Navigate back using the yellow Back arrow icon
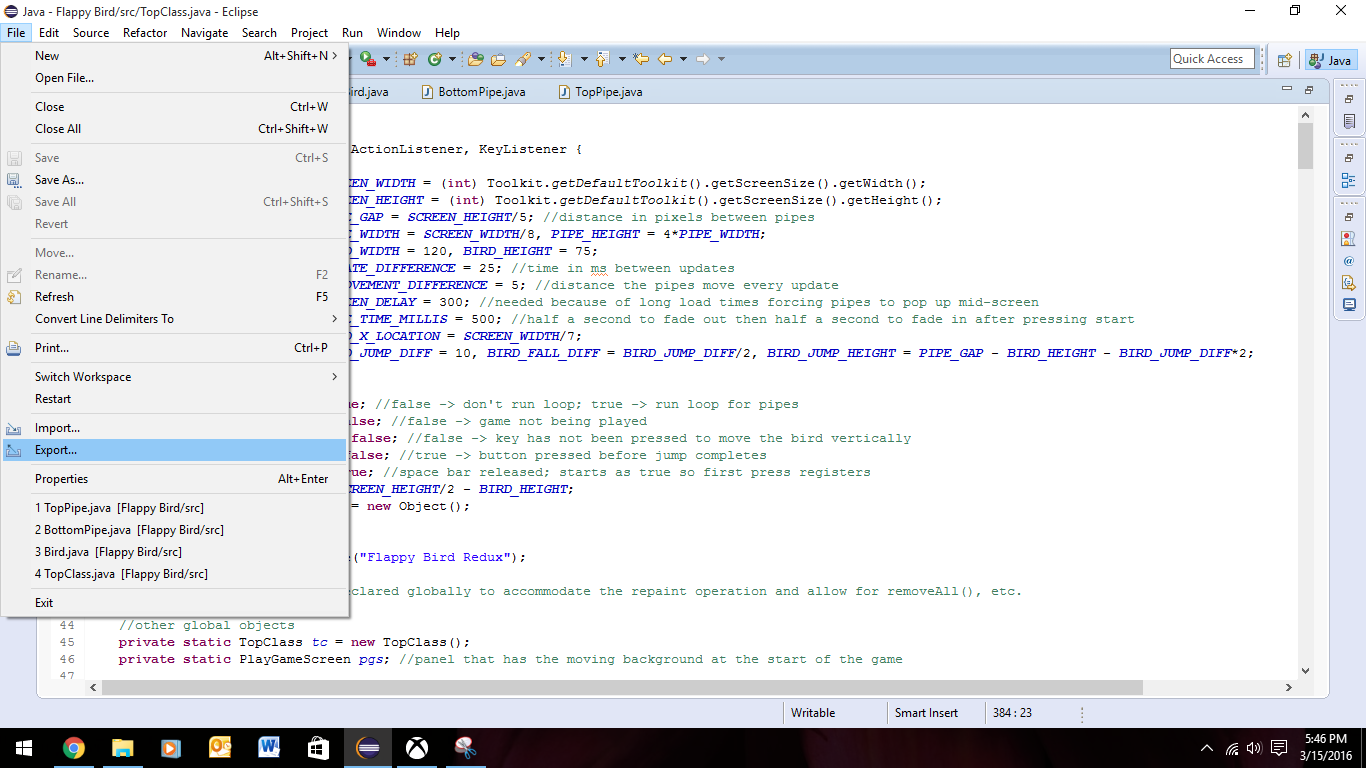The height and width of the screenshot is (768, 1366). click(x=666, y=58)
